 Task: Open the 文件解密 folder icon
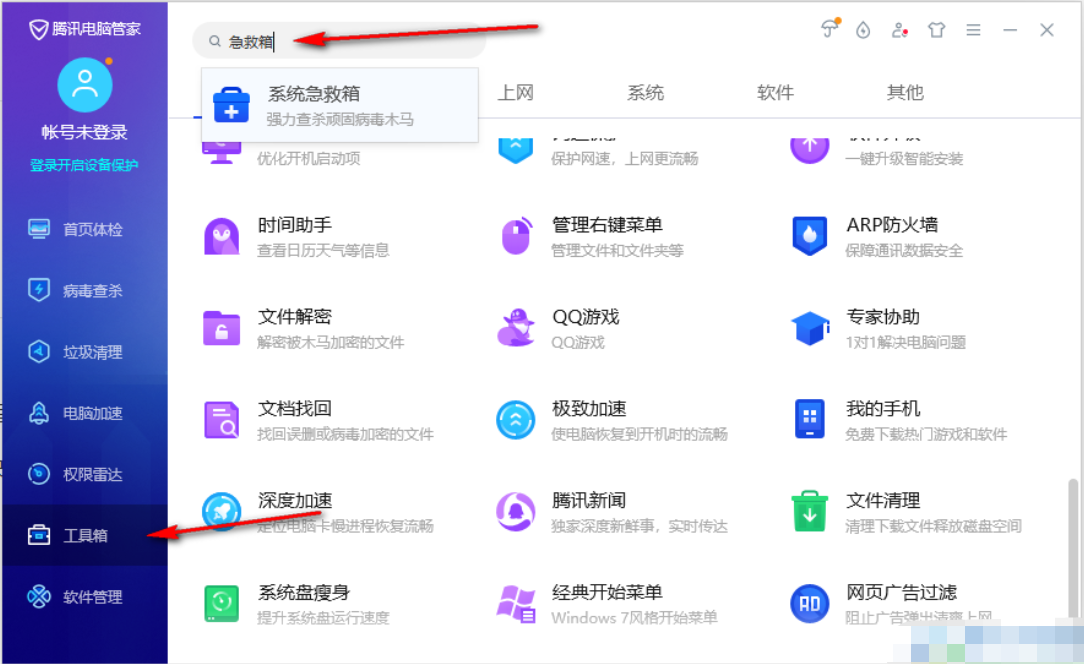click(x=221, y=328)
